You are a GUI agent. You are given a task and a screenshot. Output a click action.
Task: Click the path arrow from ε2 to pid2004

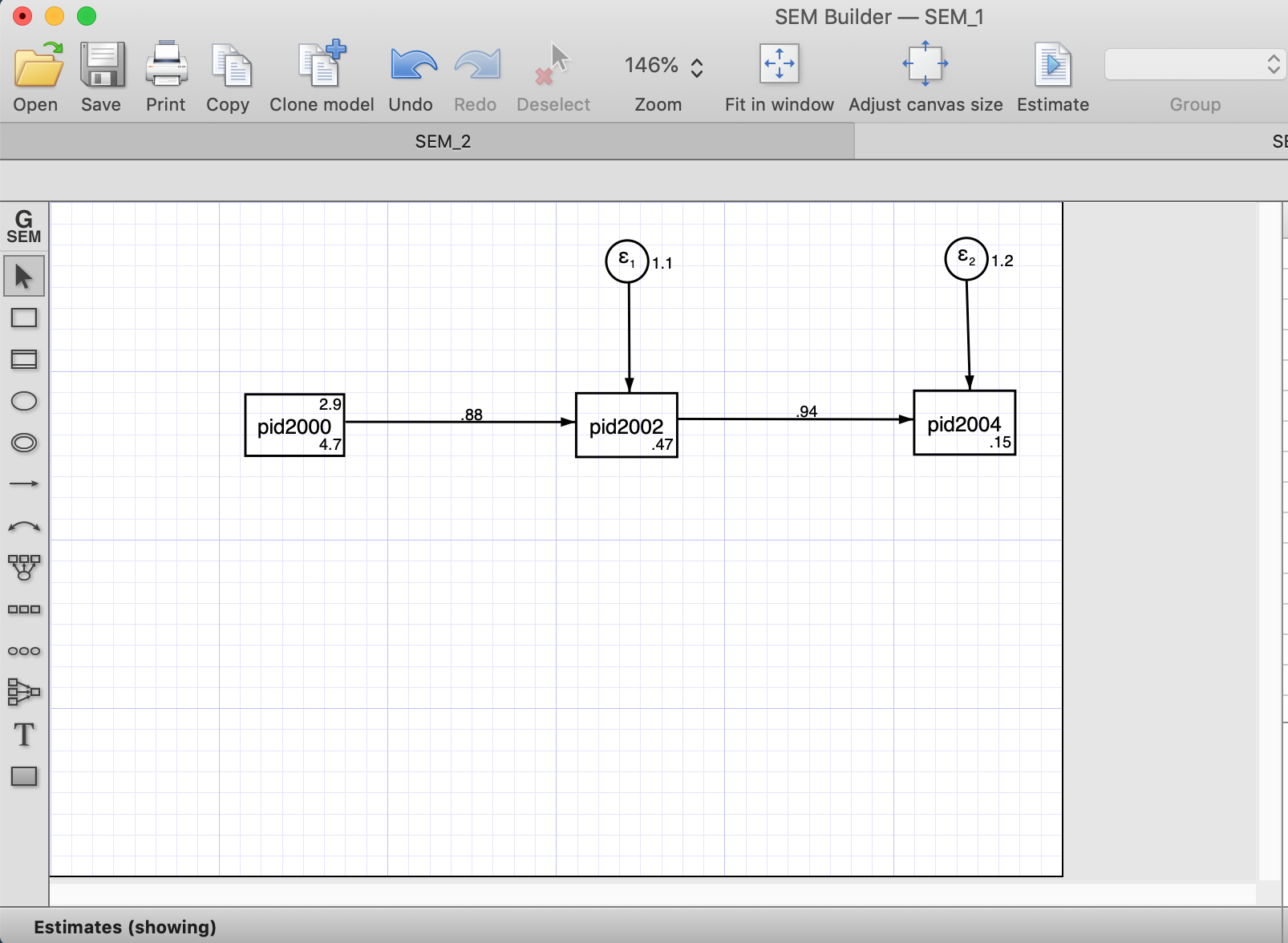[x=968, y=335]
